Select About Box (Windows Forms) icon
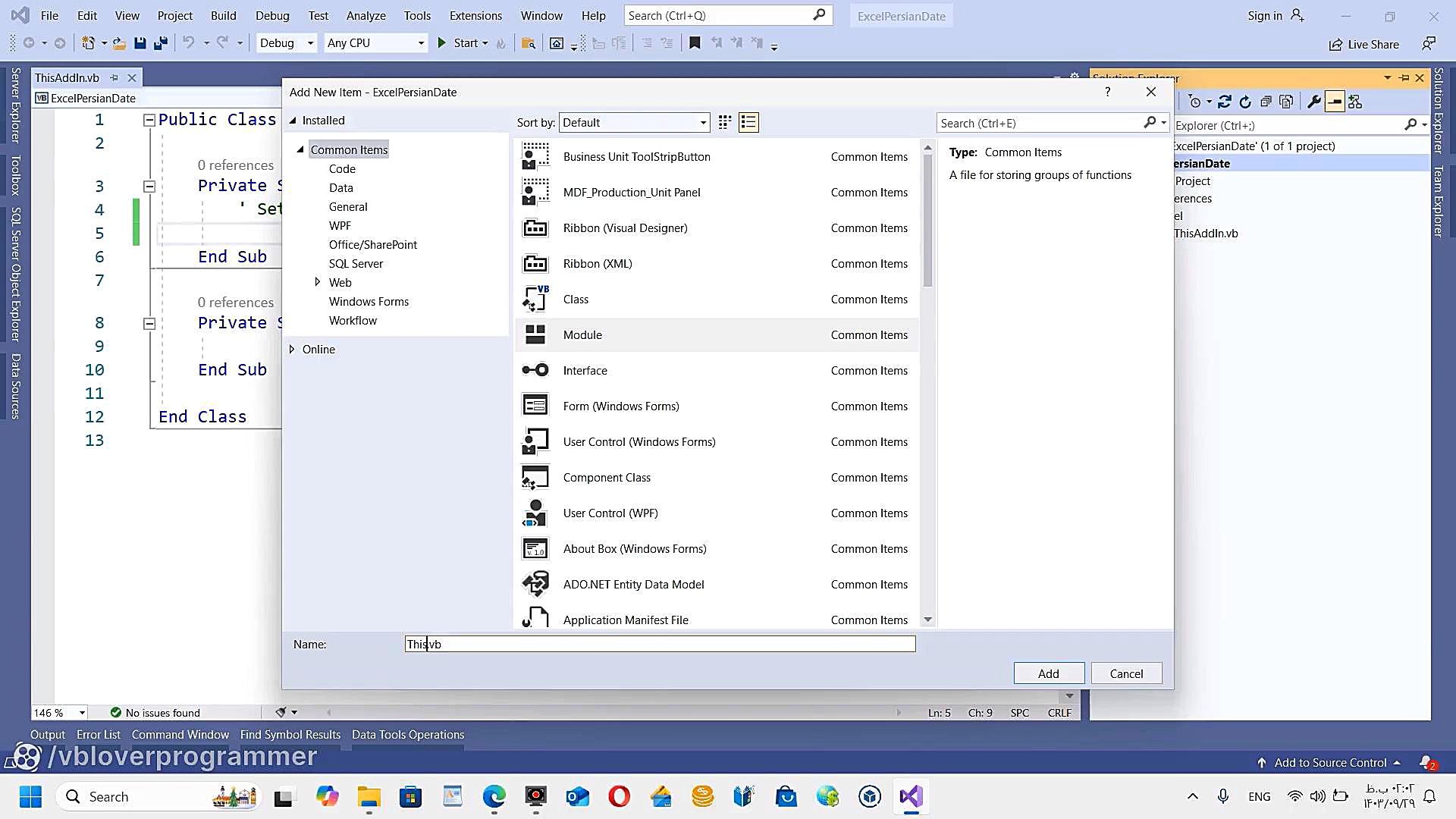This screenshot has height=819, width=1456. tap(535, 548)
